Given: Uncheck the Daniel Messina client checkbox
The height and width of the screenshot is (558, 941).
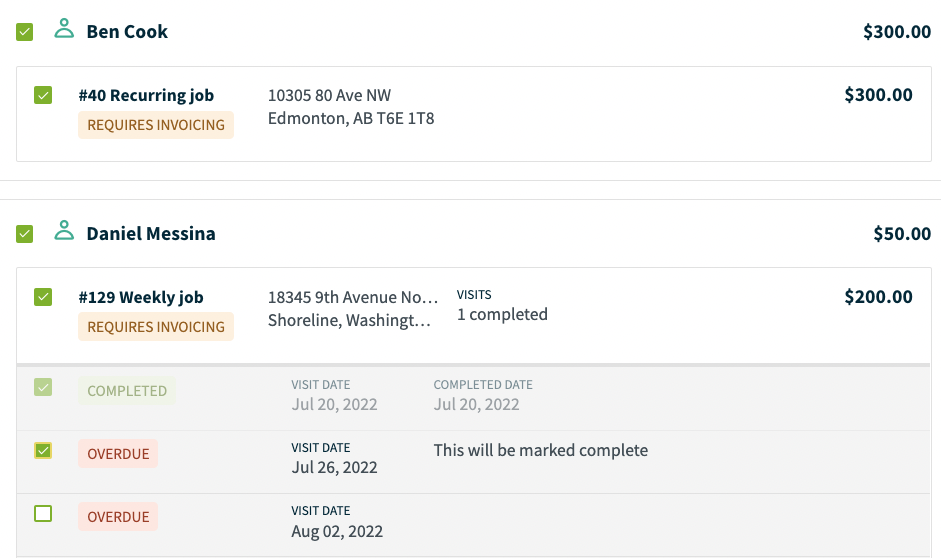Looking at the screenshot, I should [25, 234].
